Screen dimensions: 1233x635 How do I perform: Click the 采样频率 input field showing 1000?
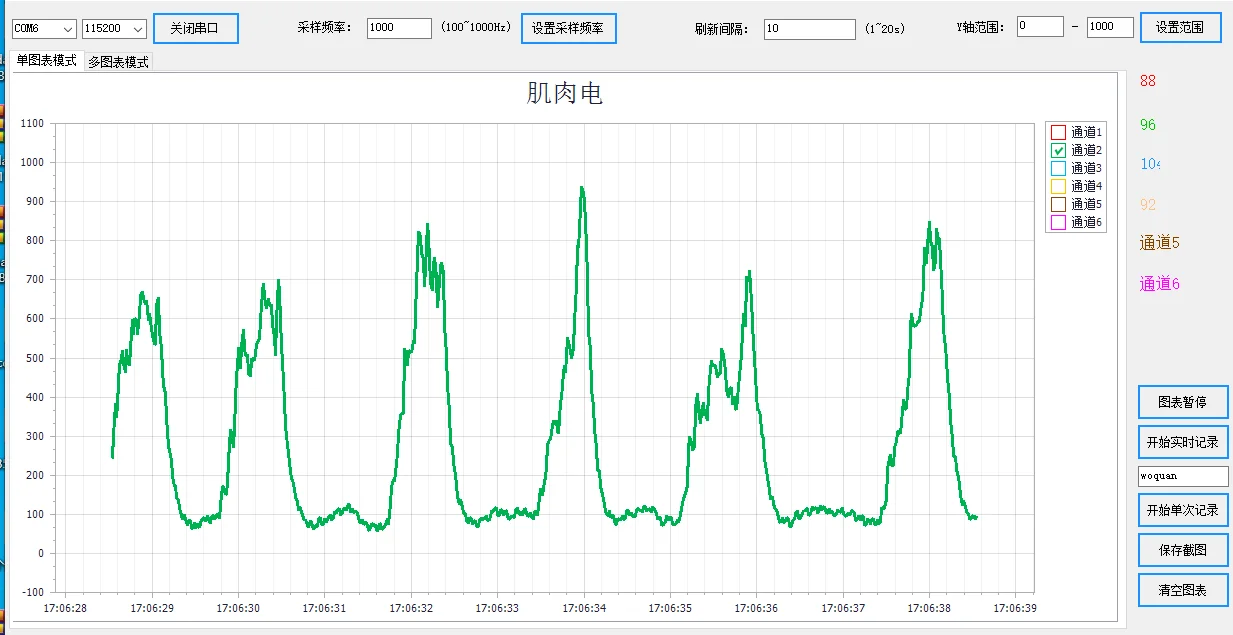pos(399,28)
